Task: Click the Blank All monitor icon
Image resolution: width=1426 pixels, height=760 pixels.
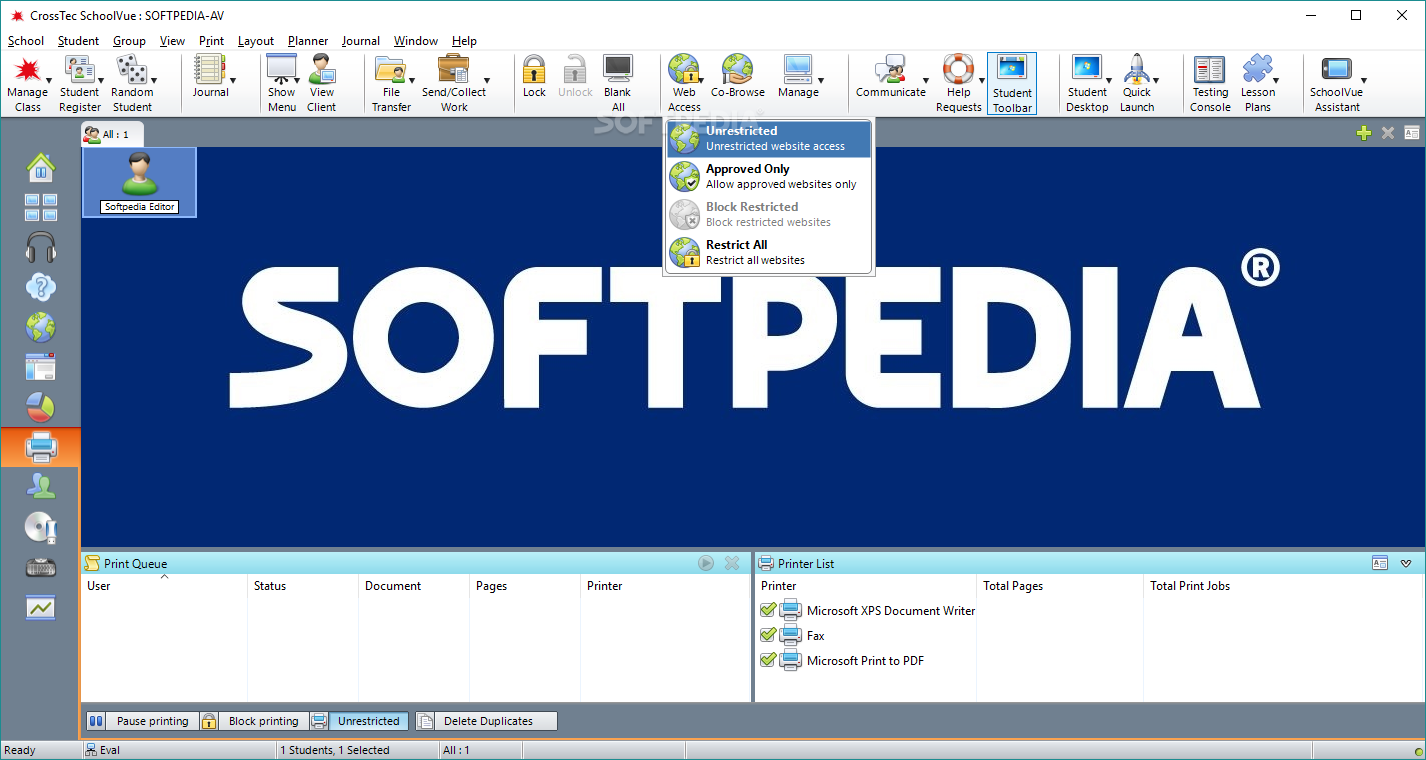Action: click(x=618, y=70)
